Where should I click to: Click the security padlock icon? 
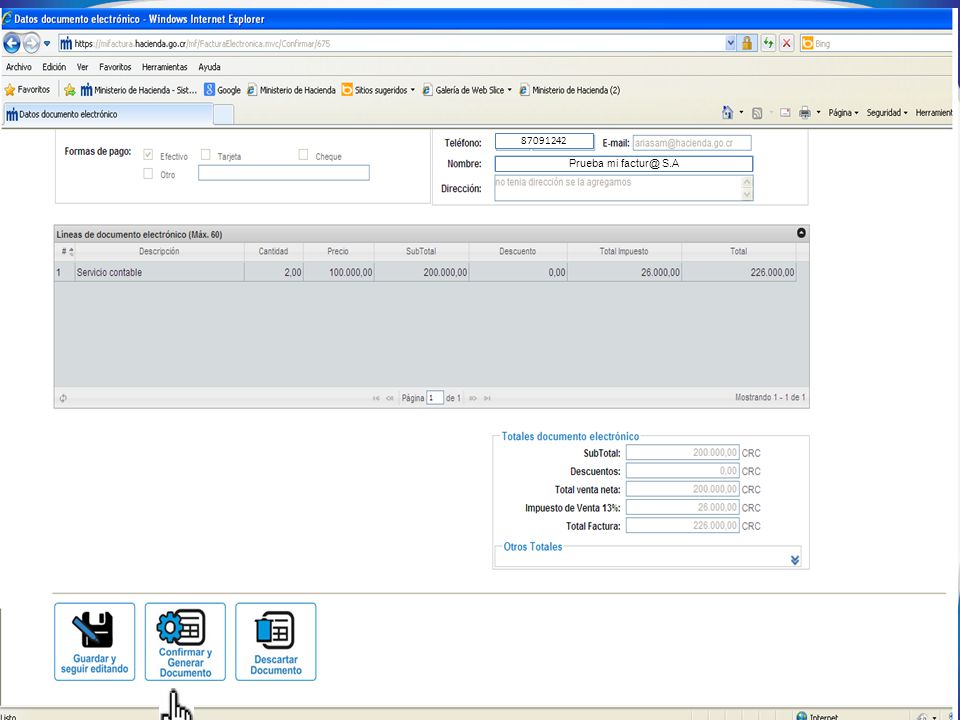click(747, 43)
